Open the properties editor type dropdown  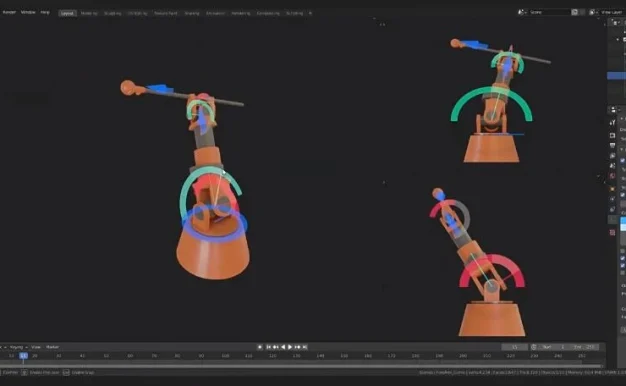click(614, 110)
